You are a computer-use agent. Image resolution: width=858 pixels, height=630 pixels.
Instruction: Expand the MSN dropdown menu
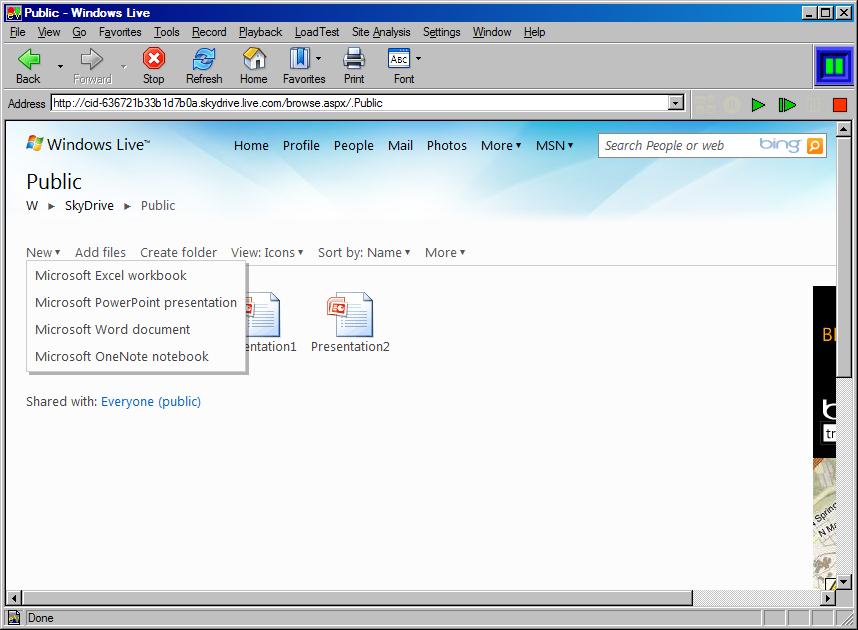[554, 146]
